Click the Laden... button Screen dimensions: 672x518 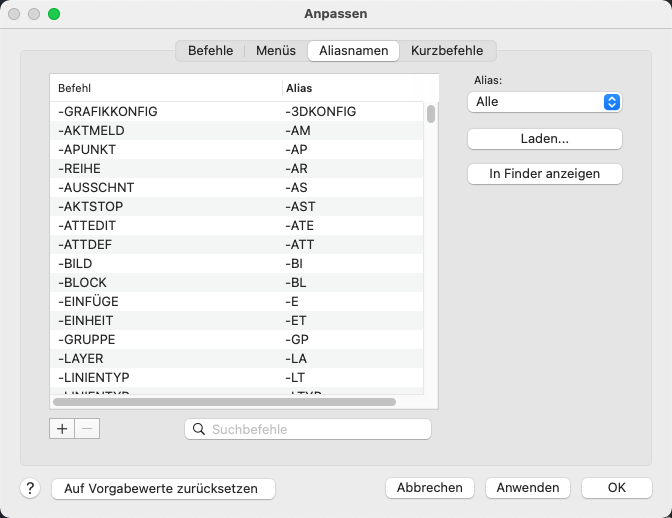(544, 139)
